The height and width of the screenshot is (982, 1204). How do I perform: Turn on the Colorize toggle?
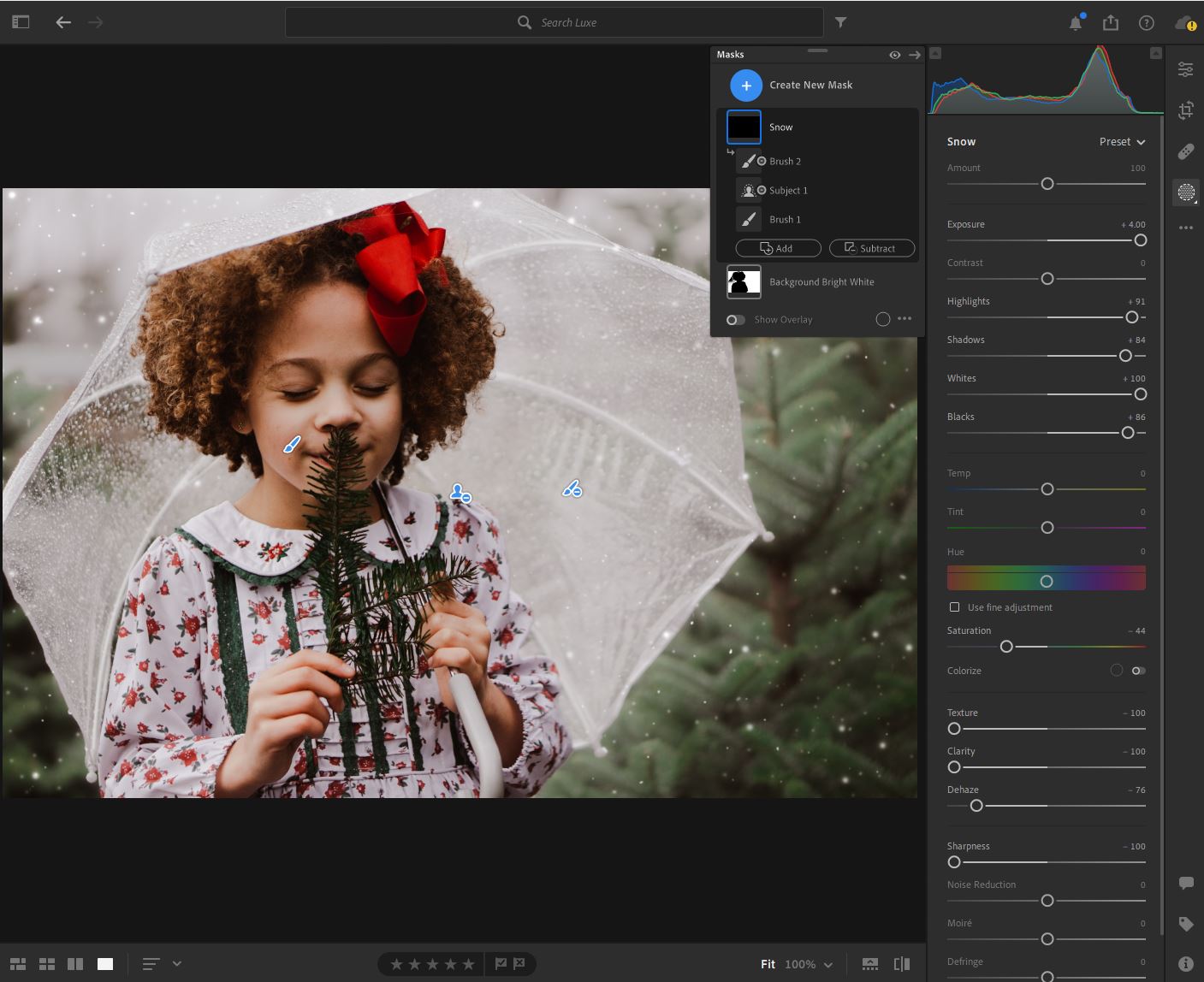pyautogui.click(x=1138, y=671)
